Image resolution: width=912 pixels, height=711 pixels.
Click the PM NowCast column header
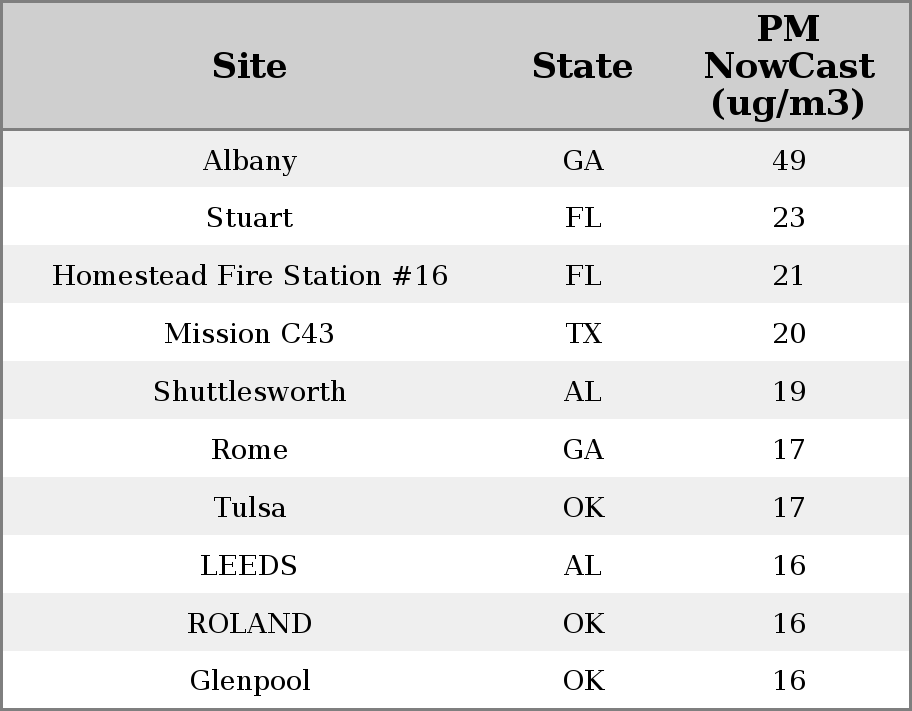pos(789,66)
